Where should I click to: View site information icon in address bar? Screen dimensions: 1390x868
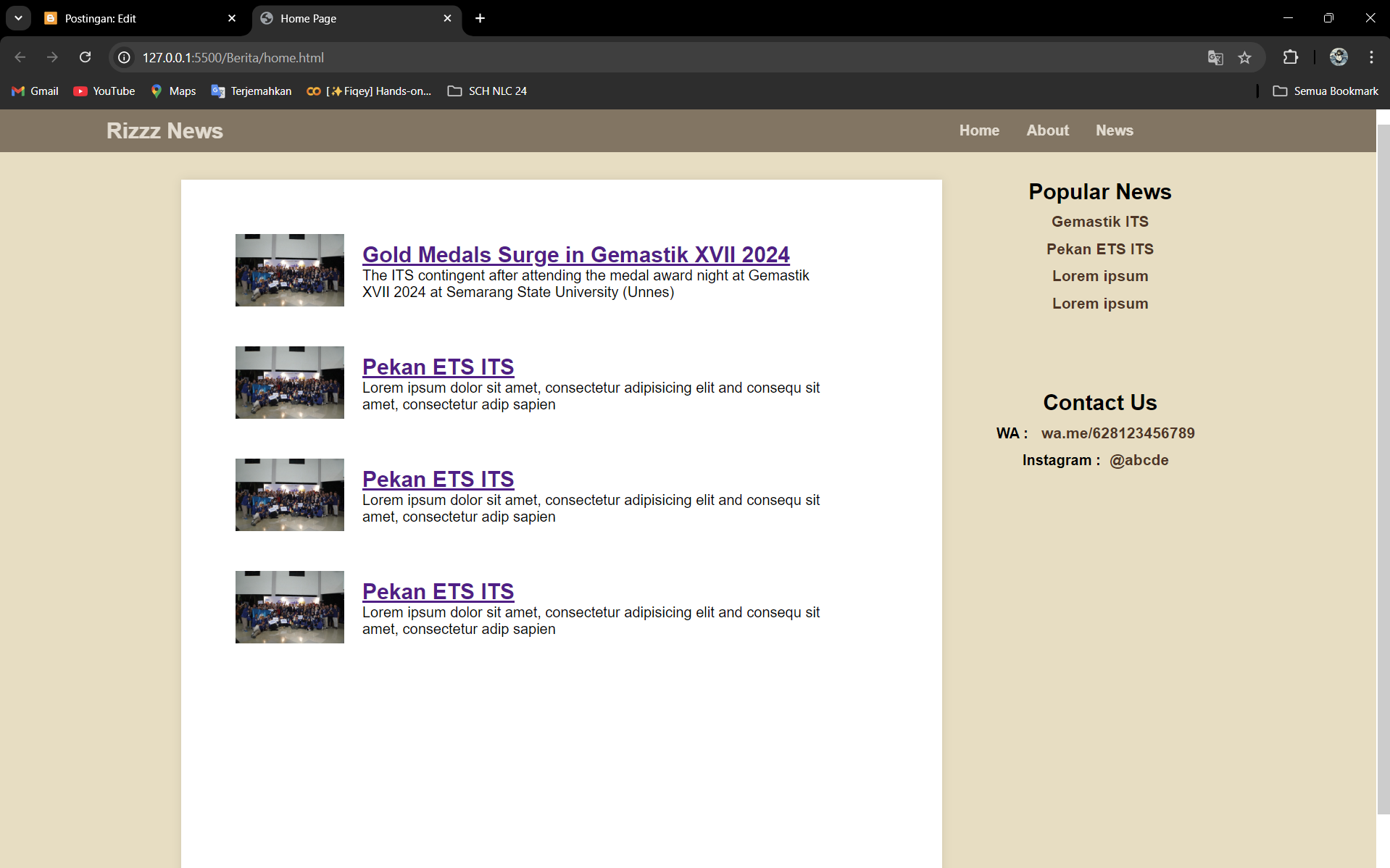click(x=125, y=57)
